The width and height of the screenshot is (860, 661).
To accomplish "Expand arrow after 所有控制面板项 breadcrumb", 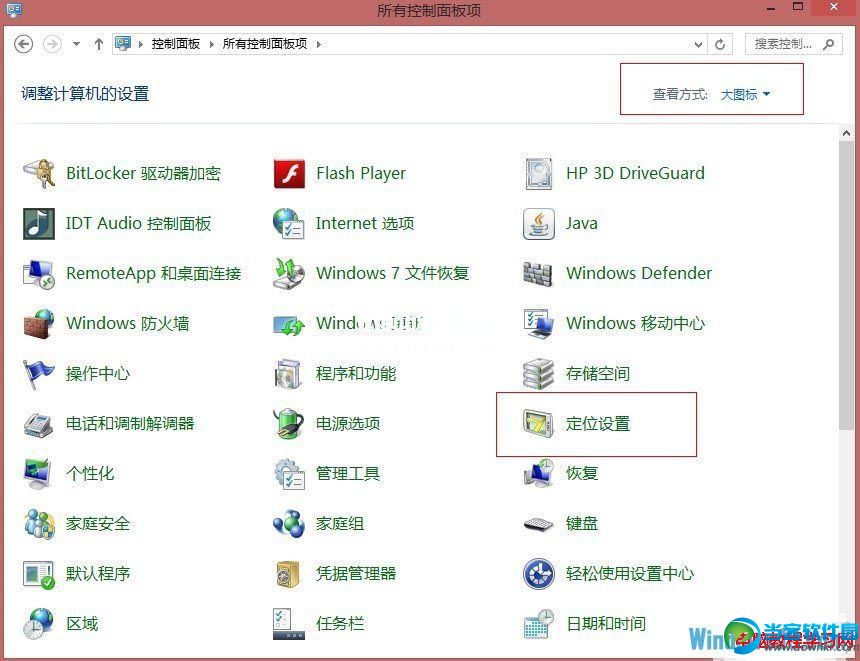I will pyautogui.click(x=319, y=44).
